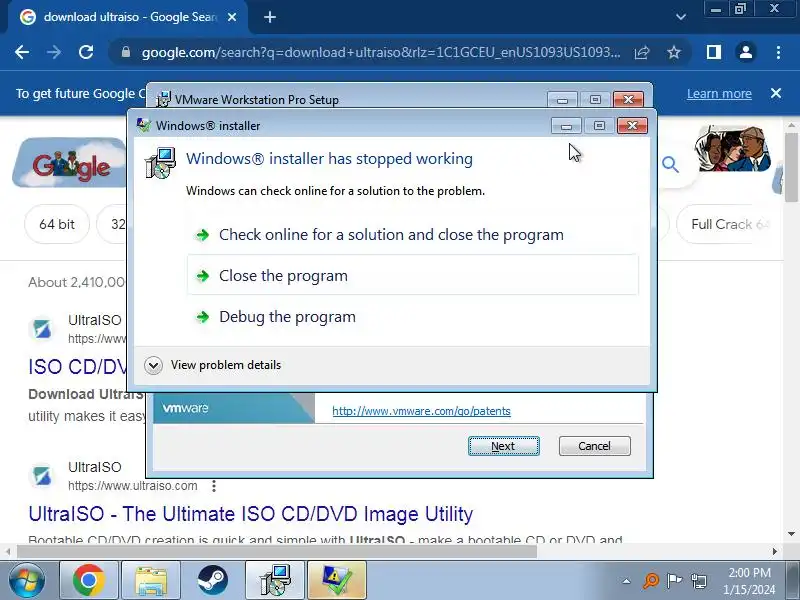Go forward in Chrome browser

tap(54, 52)
